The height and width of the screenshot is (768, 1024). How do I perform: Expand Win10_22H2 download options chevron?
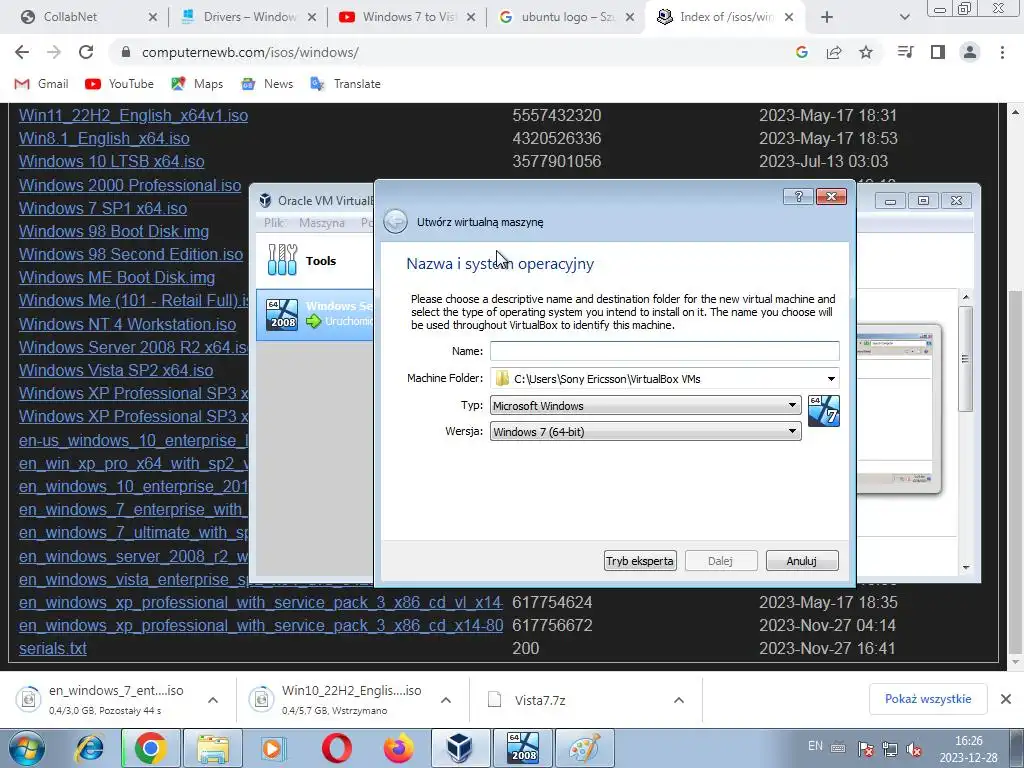(x=446, y=700)
